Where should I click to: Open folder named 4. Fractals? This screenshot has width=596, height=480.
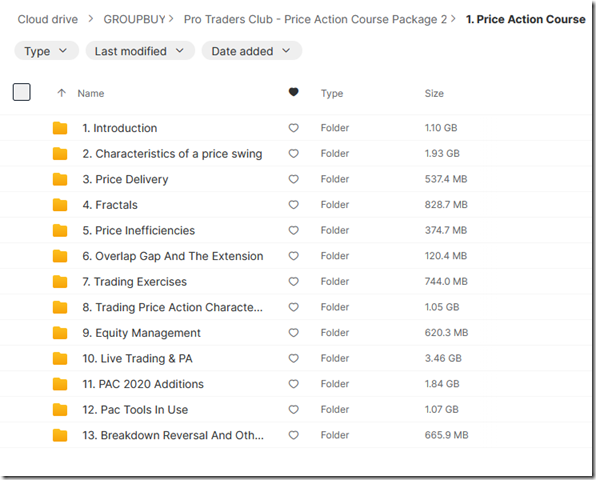click(x=110, y=205)
